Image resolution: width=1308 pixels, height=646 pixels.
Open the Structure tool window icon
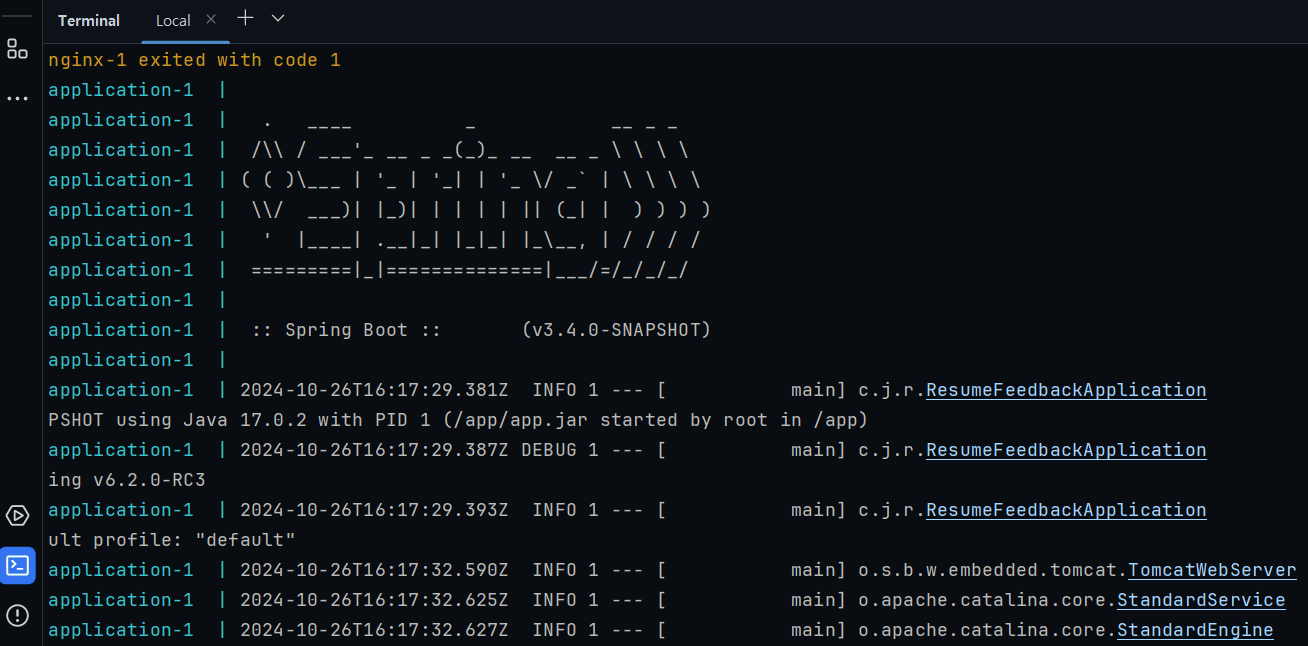pos(17,49)
